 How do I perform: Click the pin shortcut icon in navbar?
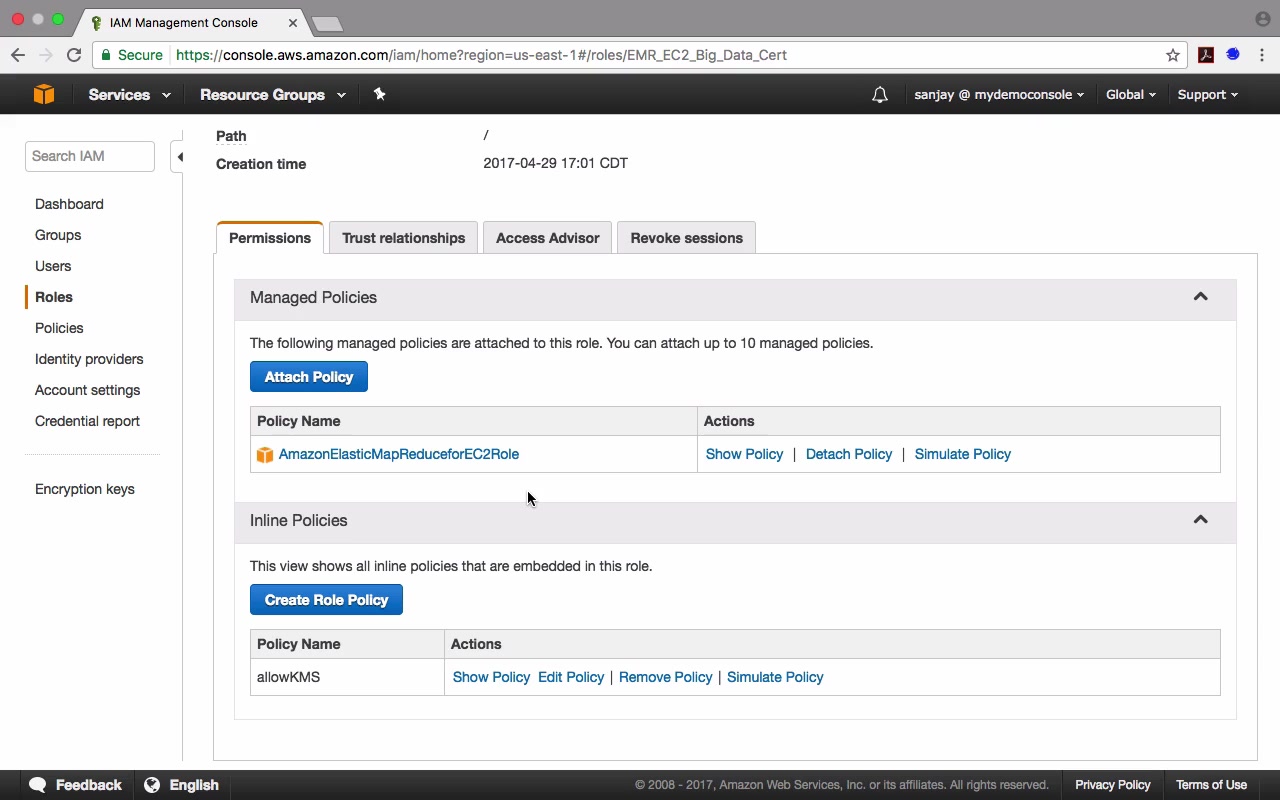pyautogui.click(x=379, y=94)
